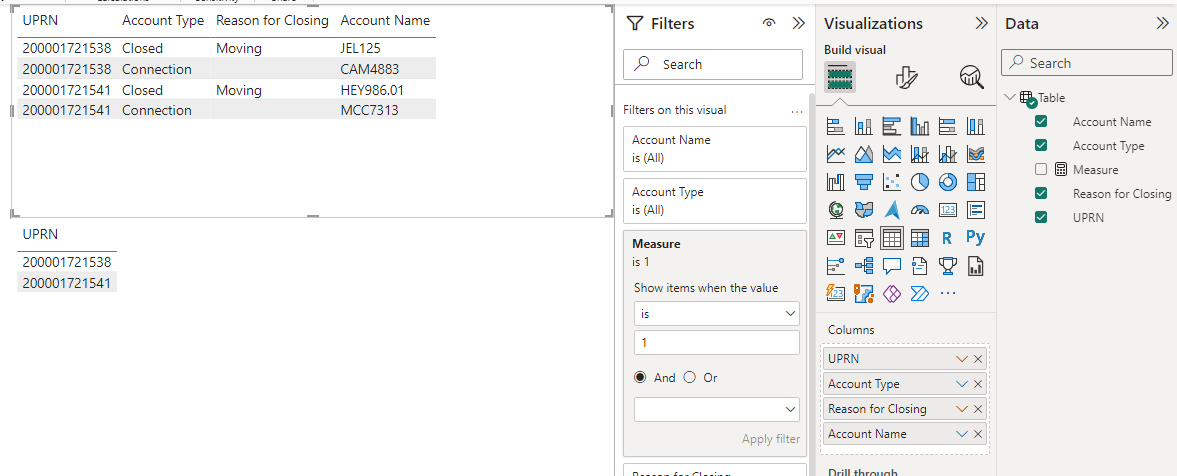Viewport: 1177px width, 476px height.
Task: Click the Apply filter button
Action: click(770, 439)
